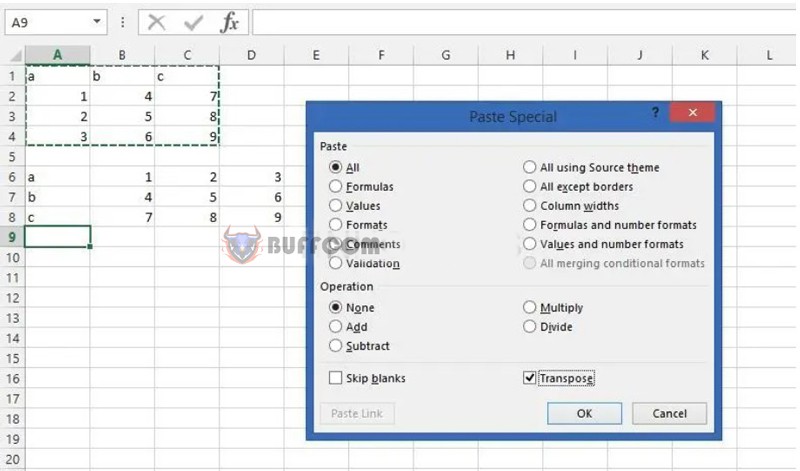Select row 9 header
800x471 pixels.
click(x=12, y=237)
